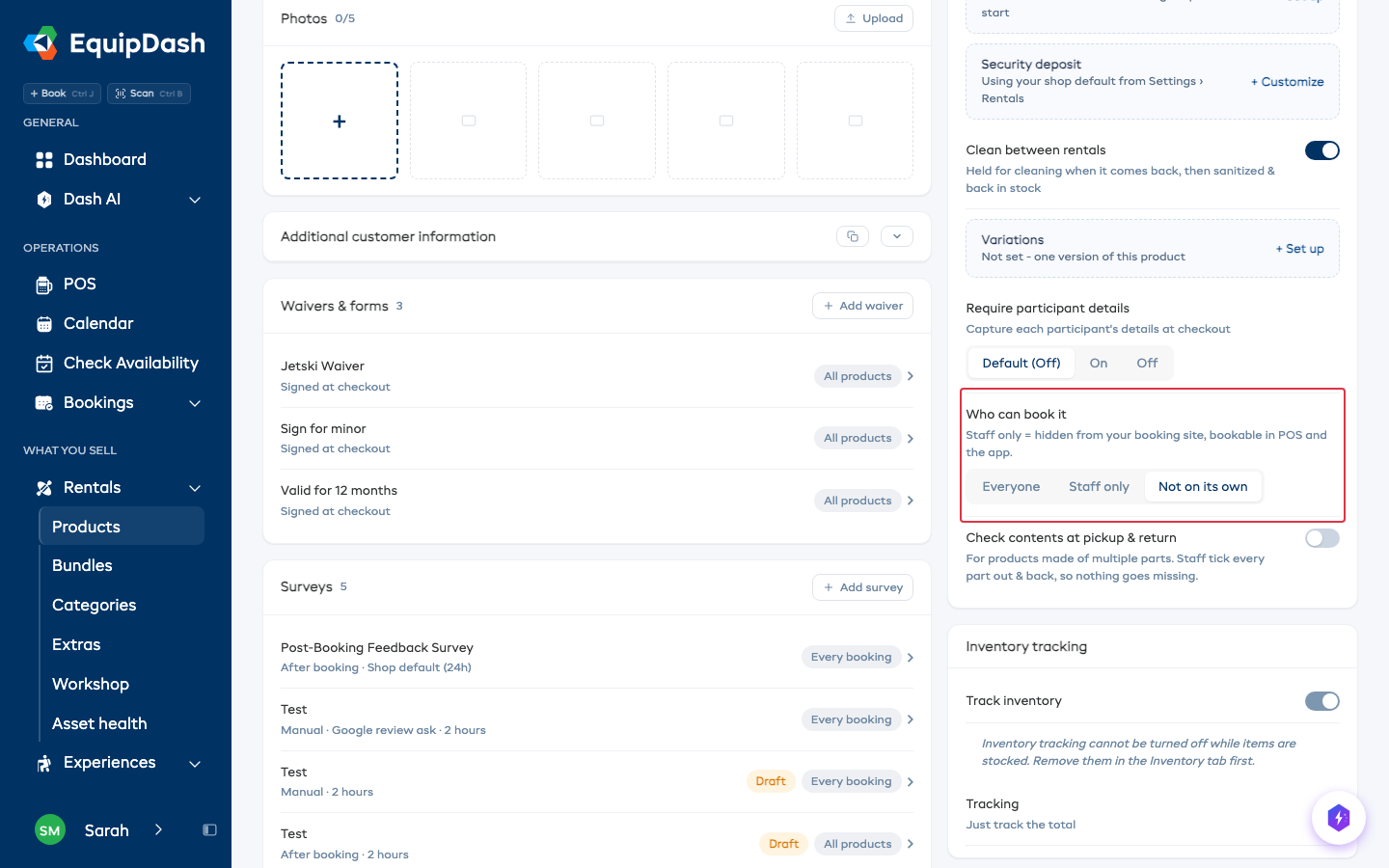The height and width of the screenshot is (868, 1389).
Task: Collapse the Rentals submenu chevron
Action: (195, 488)
